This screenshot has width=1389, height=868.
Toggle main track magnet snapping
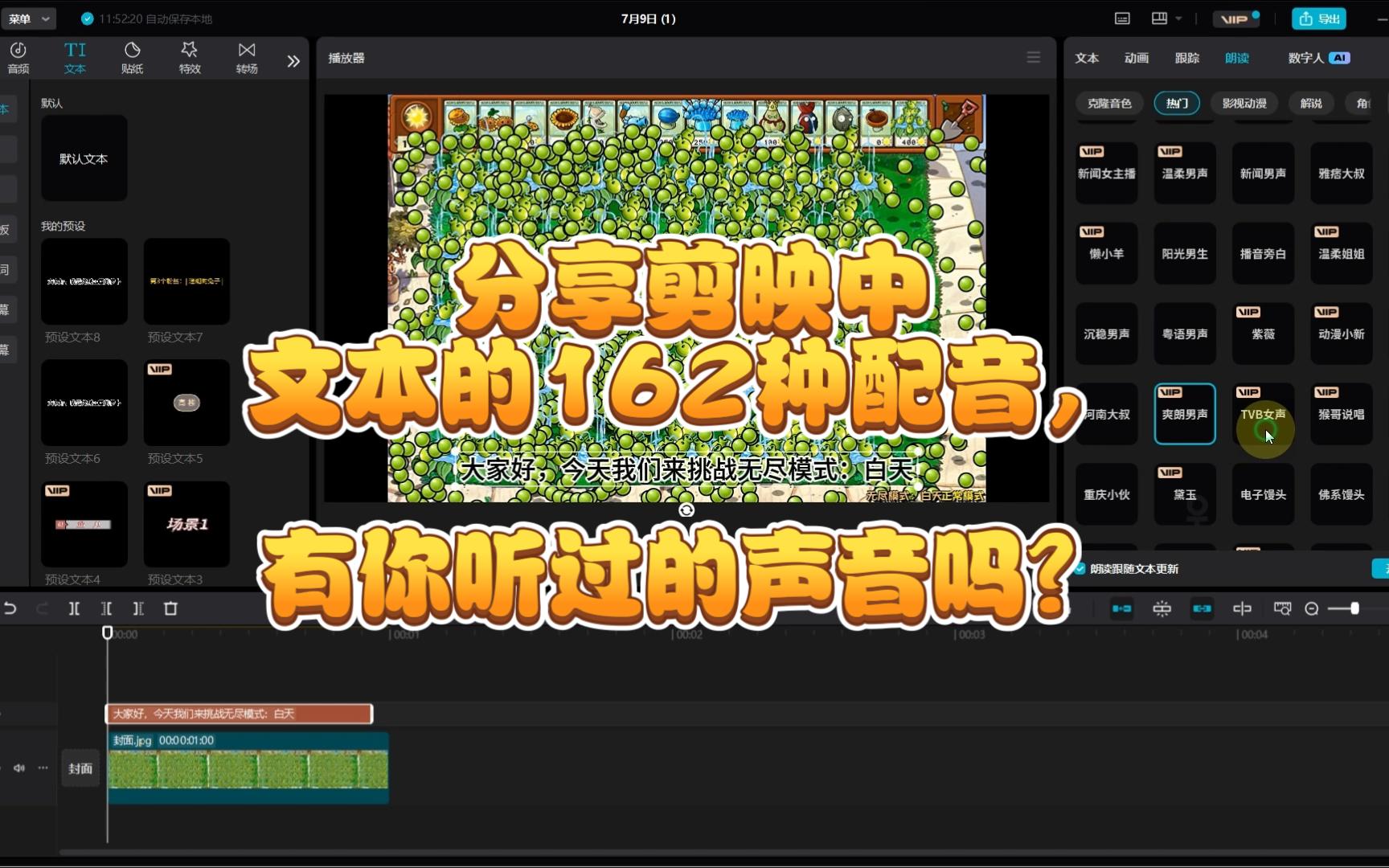(1121, 608)
